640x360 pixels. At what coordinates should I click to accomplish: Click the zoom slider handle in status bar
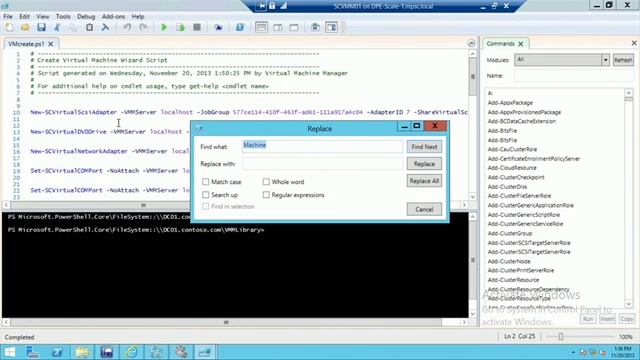561,337
